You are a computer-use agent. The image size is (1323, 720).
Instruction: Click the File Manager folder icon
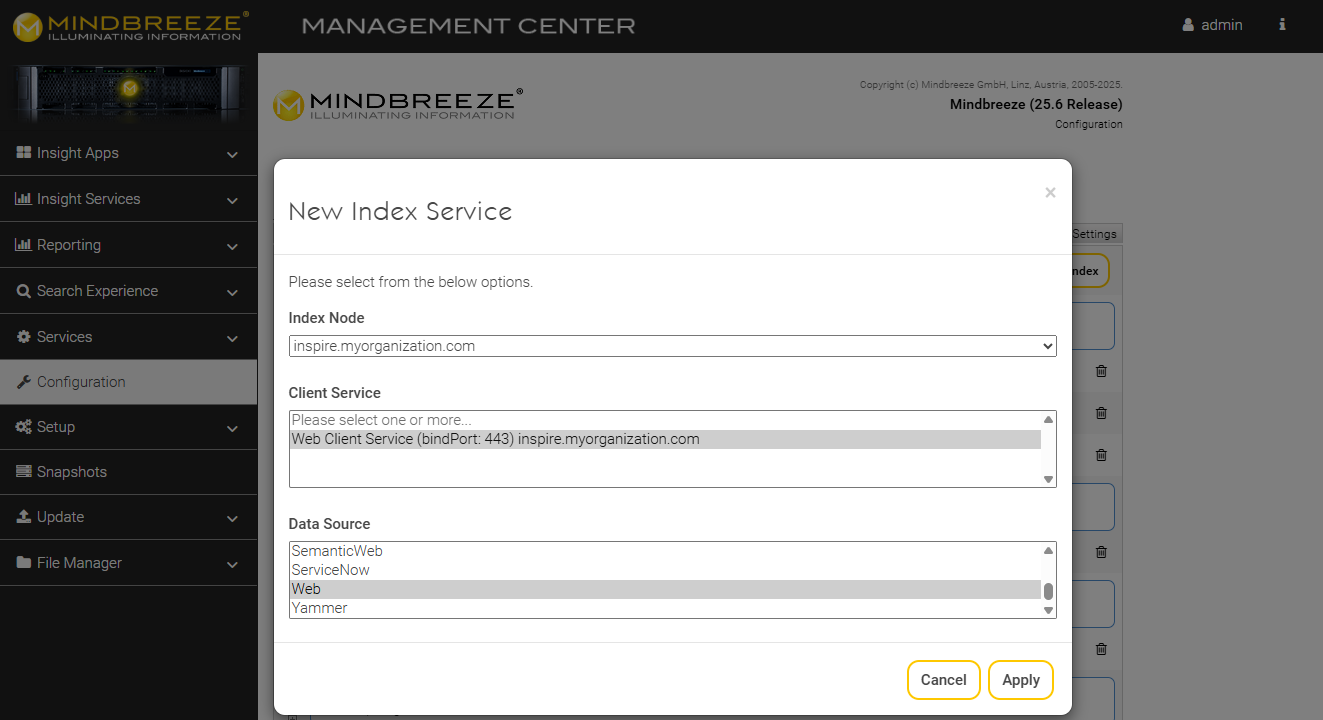pyautogui.click(x=24, y=563)
